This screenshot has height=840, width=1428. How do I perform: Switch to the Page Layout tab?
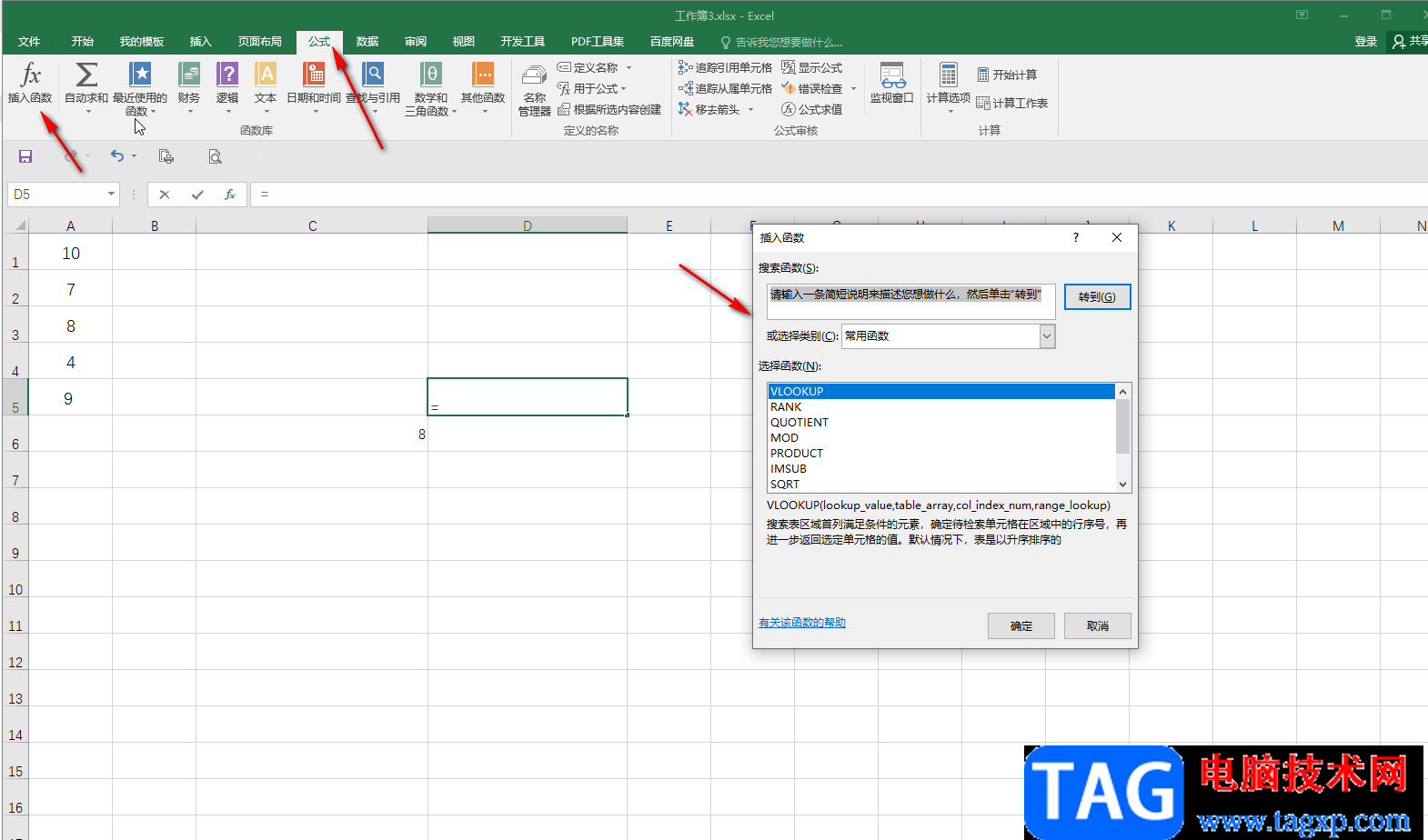tap(260, 42)
